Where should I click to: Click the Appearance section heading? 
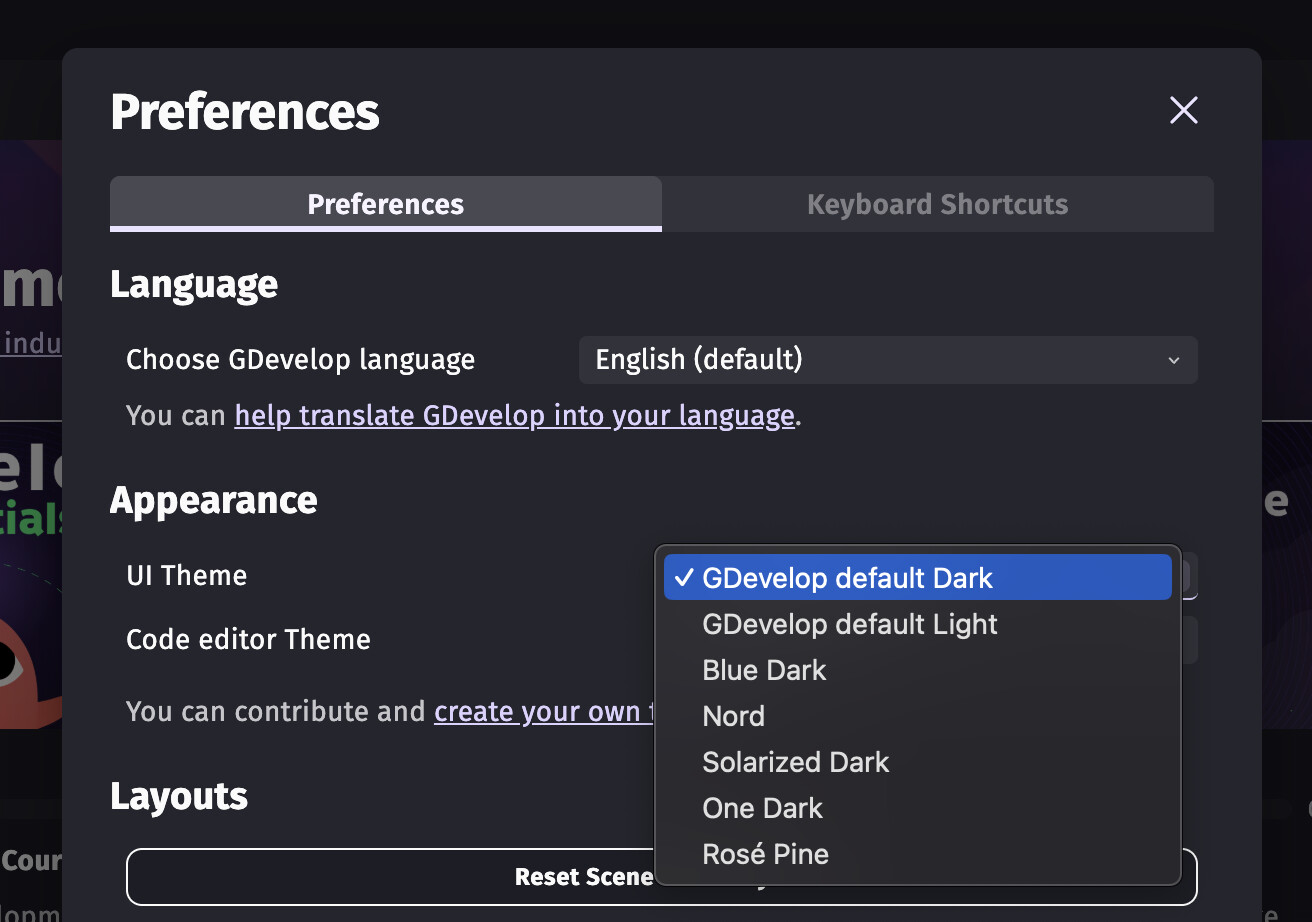[213, 500]
